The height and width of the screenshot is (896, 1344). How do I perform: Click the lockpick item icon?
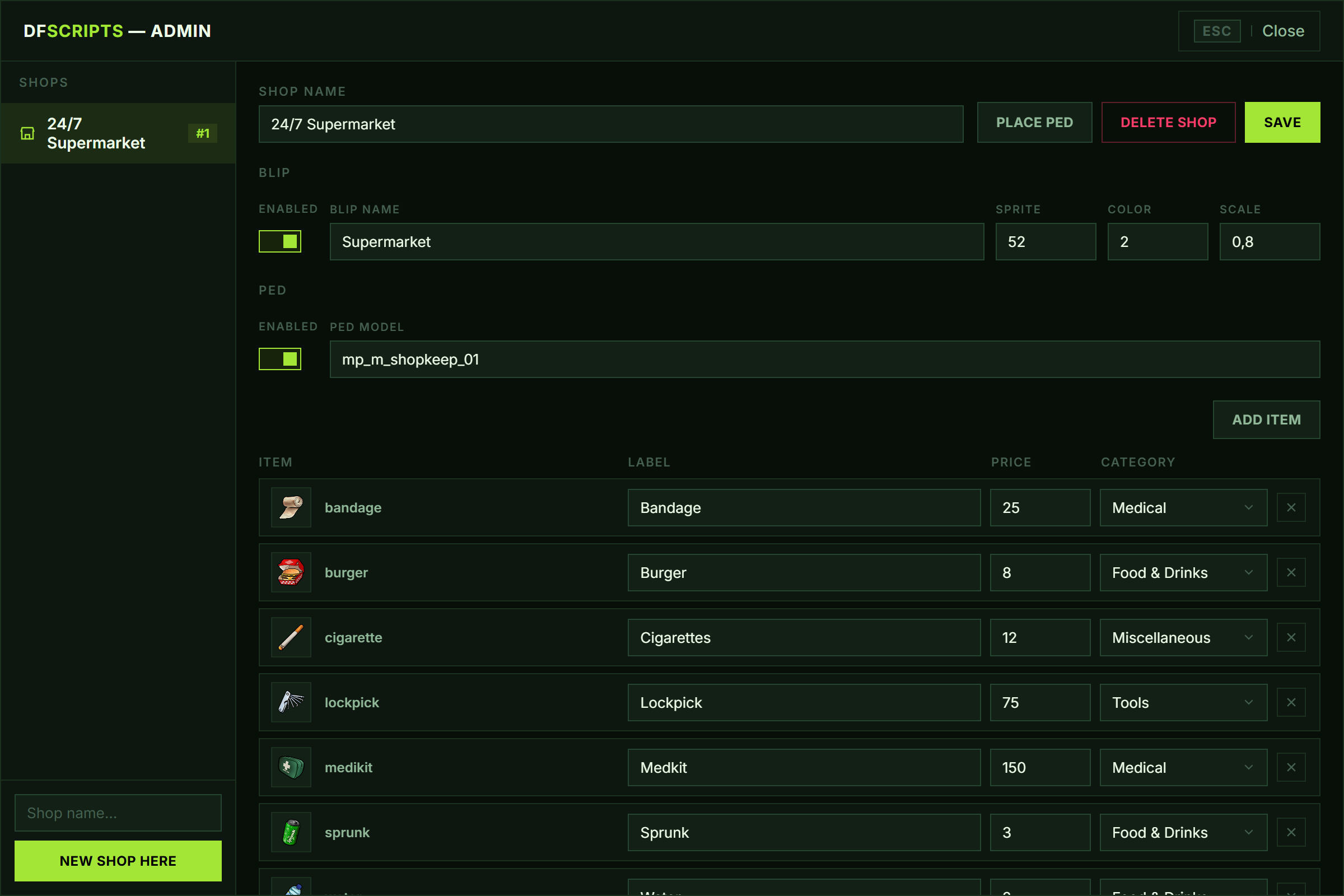[x=291, y=702]
